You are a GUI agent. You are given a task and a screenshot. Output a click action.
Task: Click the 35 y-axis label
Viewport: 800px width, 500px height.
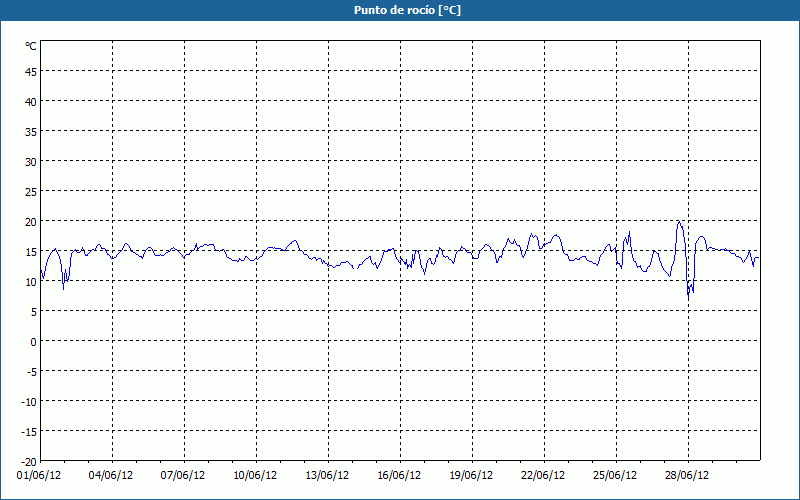[31, 132]
